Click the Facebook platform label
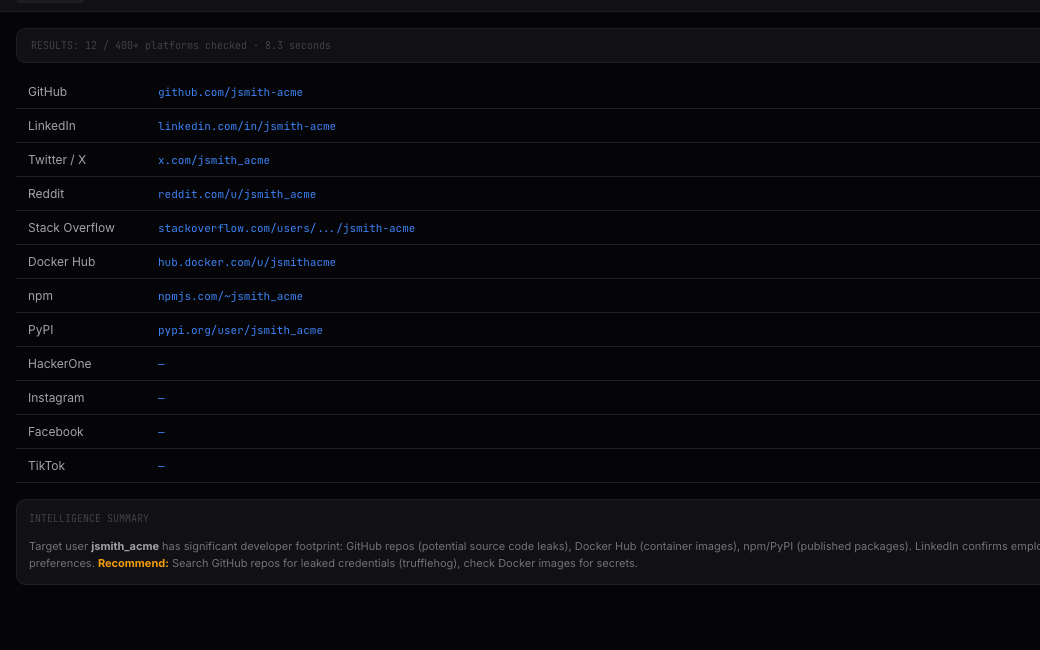1040x650 pixels. click(56, 432)
